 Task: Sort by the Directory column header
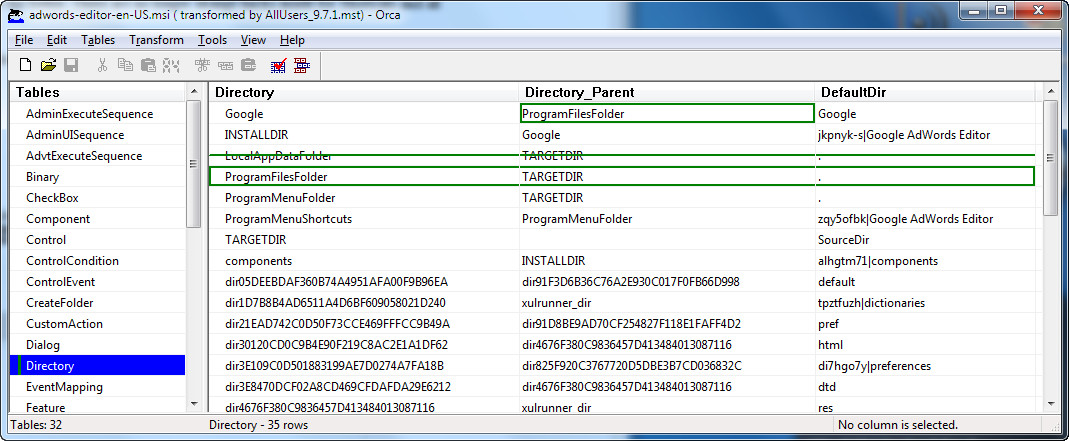[x=364, y=92]
